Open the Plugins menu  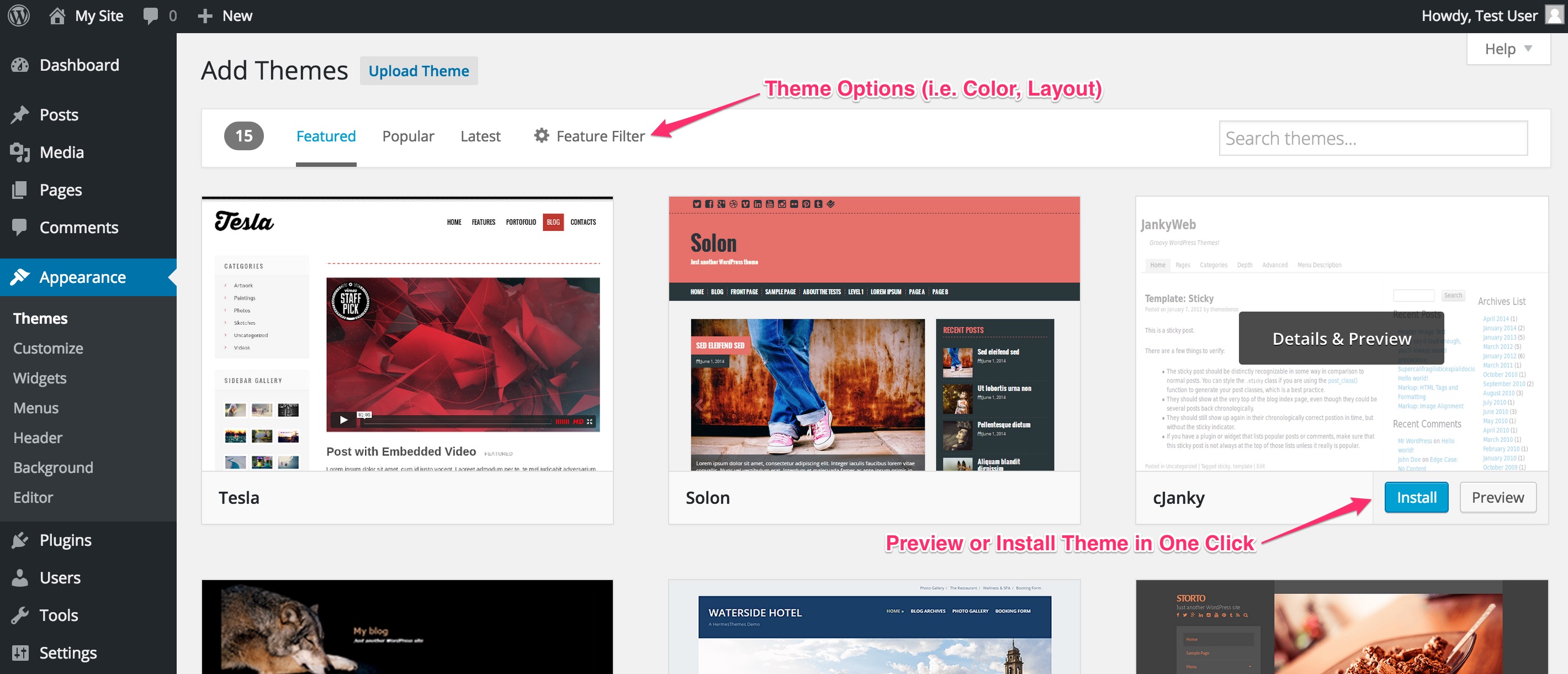tap(88, 540)
